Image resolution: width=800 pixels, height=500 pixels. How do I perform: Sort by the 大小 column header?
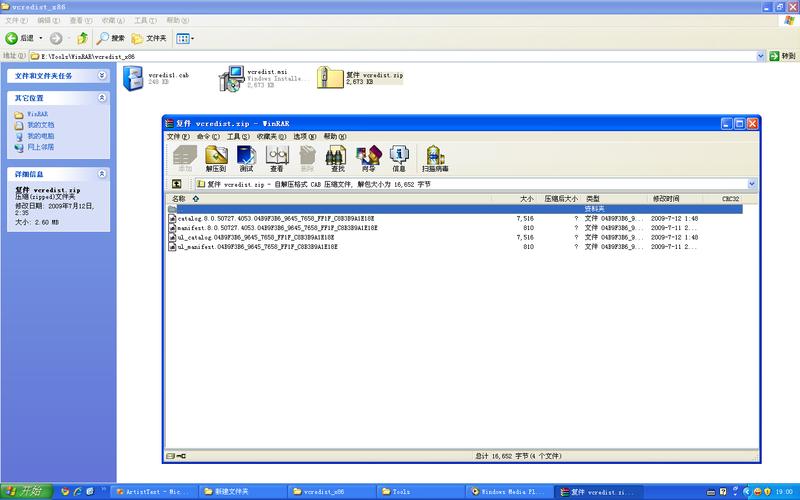513,198
